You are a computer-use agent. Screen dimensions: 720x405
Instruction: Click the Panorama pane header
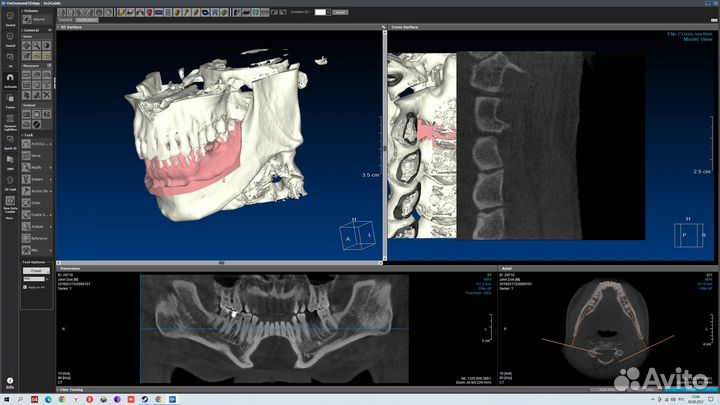pyautogui.click(x=276, y=268)
